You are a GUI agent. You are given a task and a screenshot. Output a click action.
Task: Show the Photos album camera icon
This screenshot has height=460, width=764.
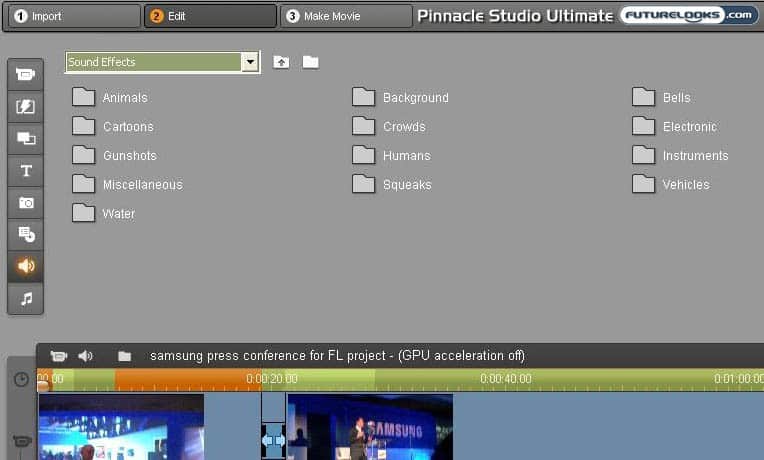click(25, 203)
